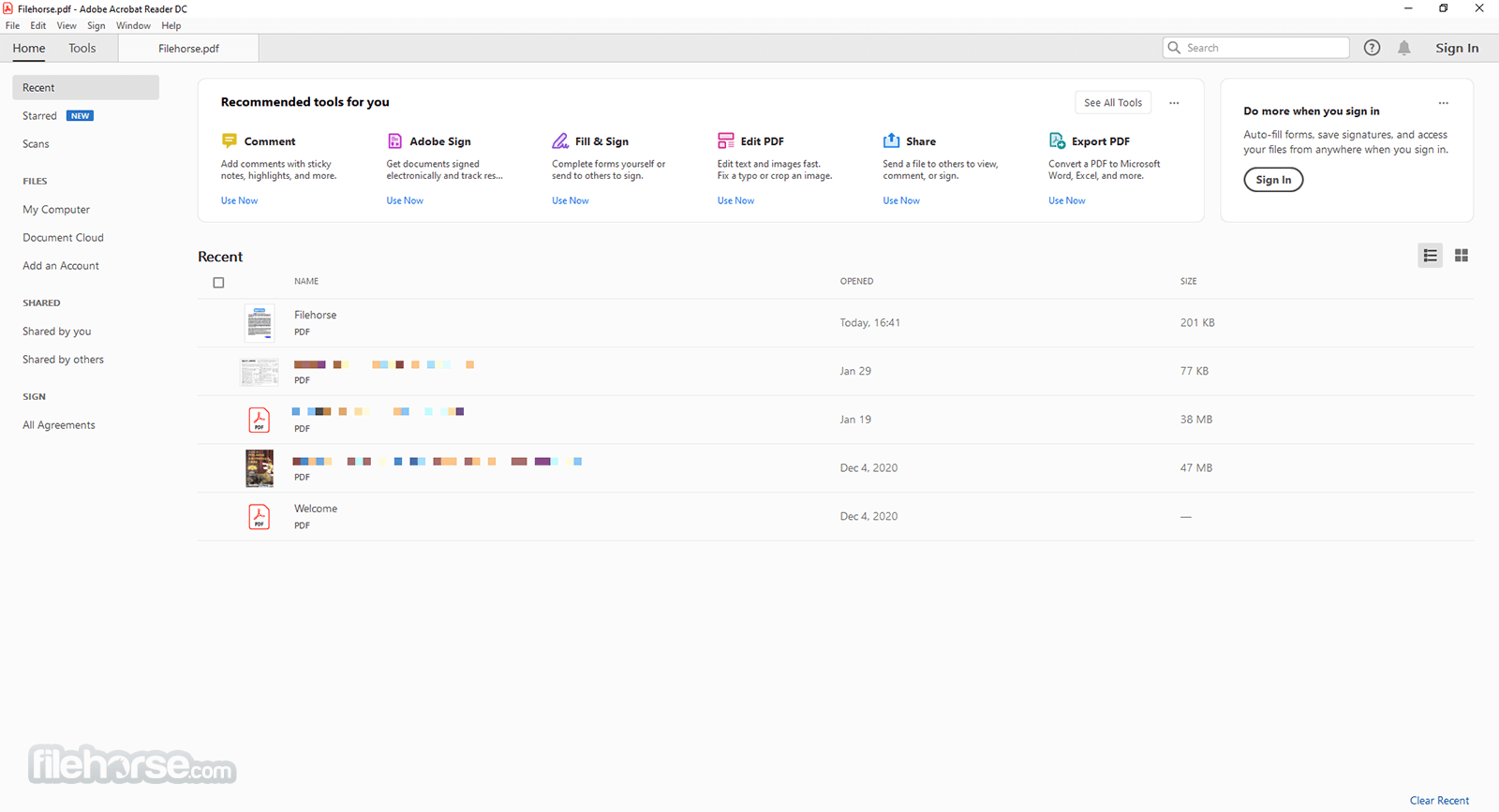
Task: Click the Adobe Acrobat title bar icon
Action: click(x=8, y=8)
